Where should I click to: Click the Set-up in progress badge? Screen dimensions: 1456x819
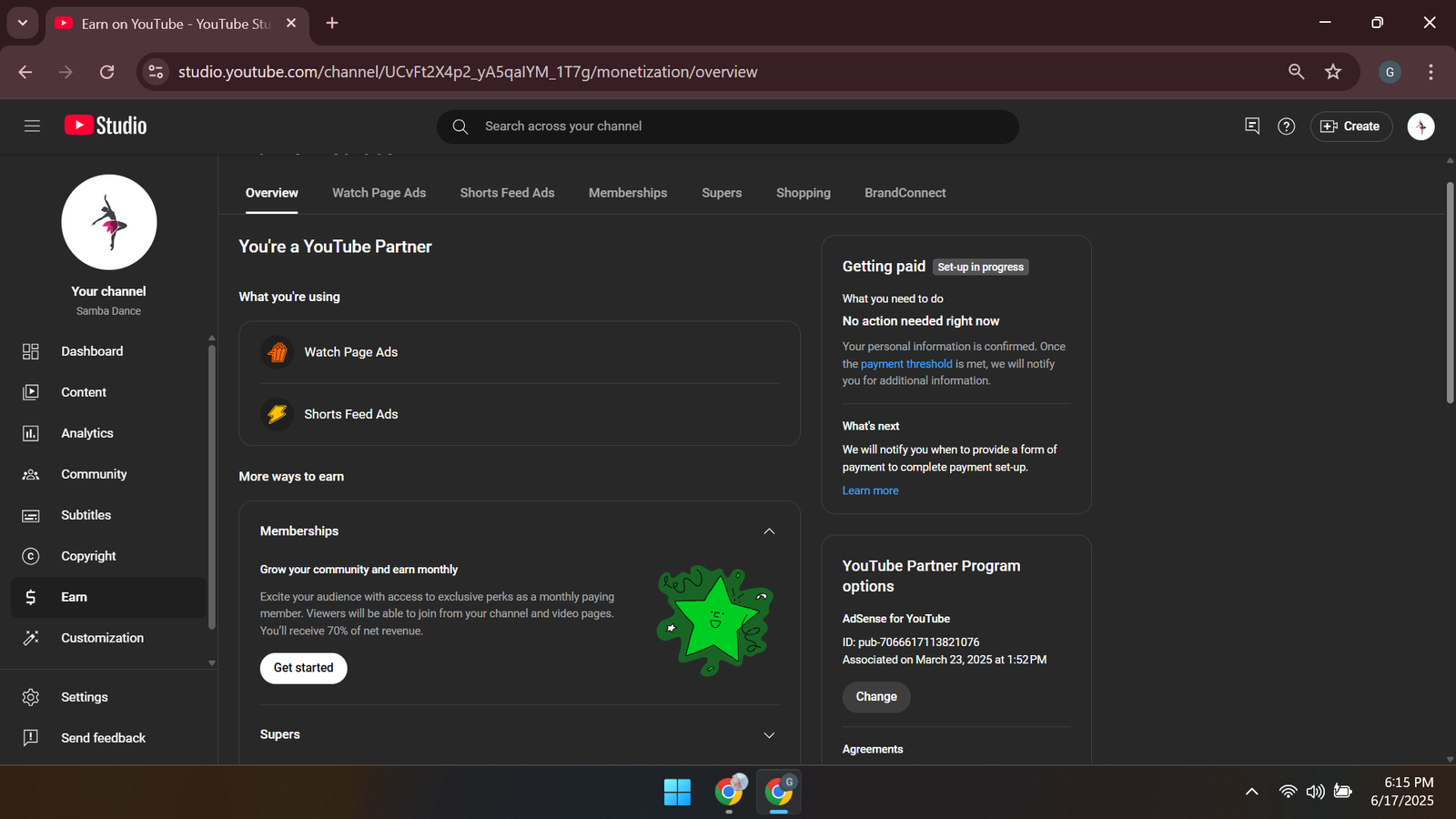point(981,267)
